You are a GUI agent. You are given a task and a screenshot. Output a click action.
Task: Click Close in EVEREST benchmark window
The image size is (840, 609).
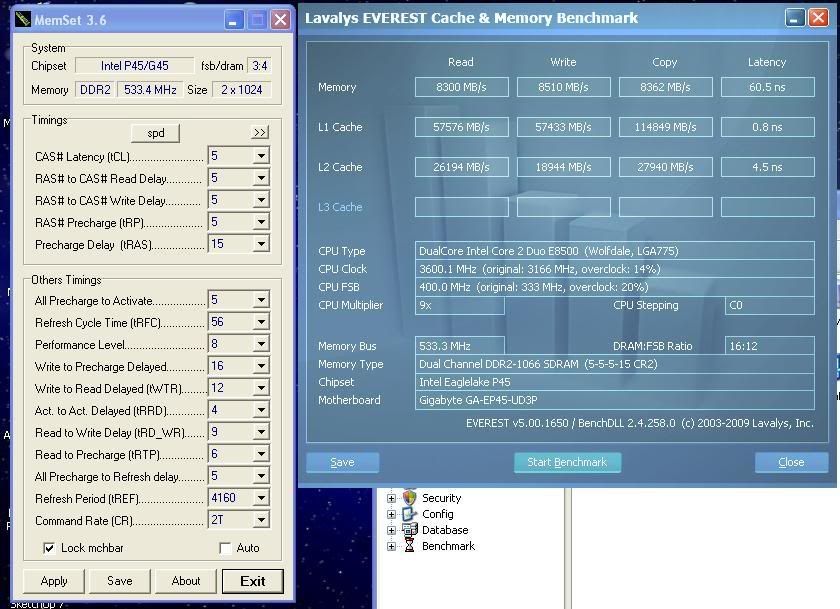[791, 462]
